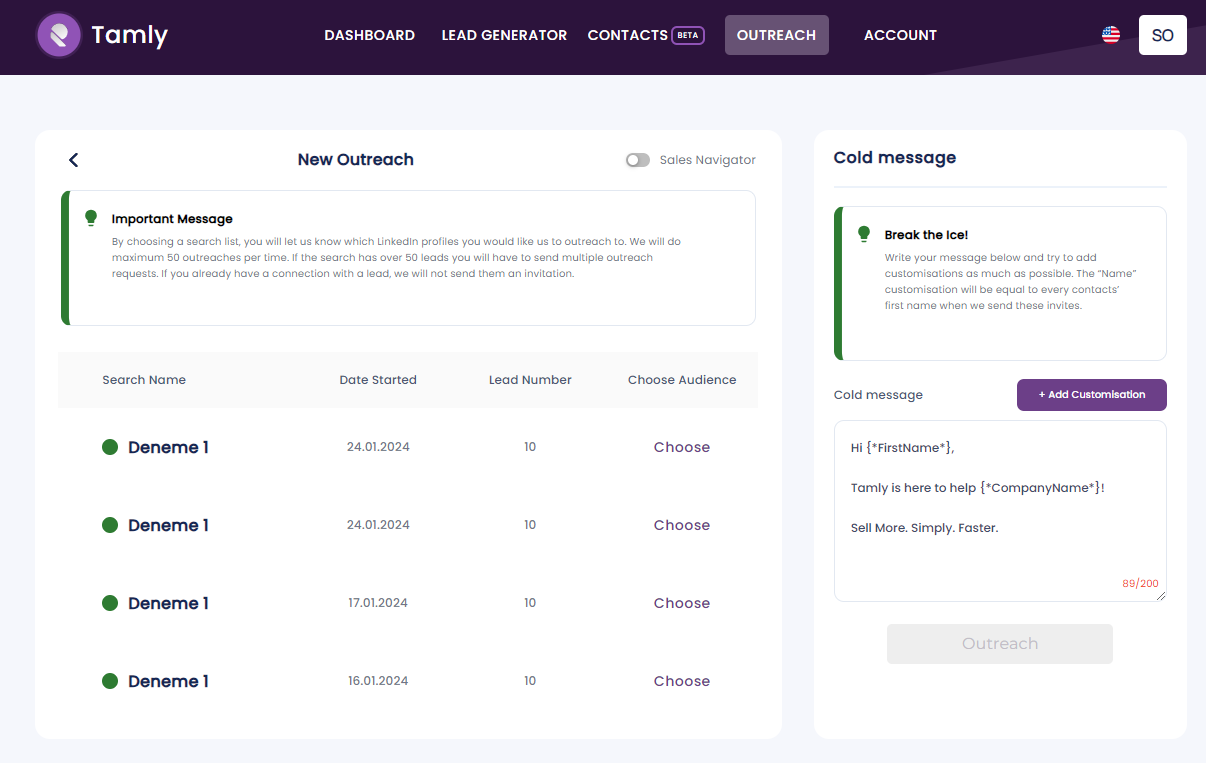Screen dimensions: 1206x763
Task: Click the New Outreach heading
Action: coord(356,160)
